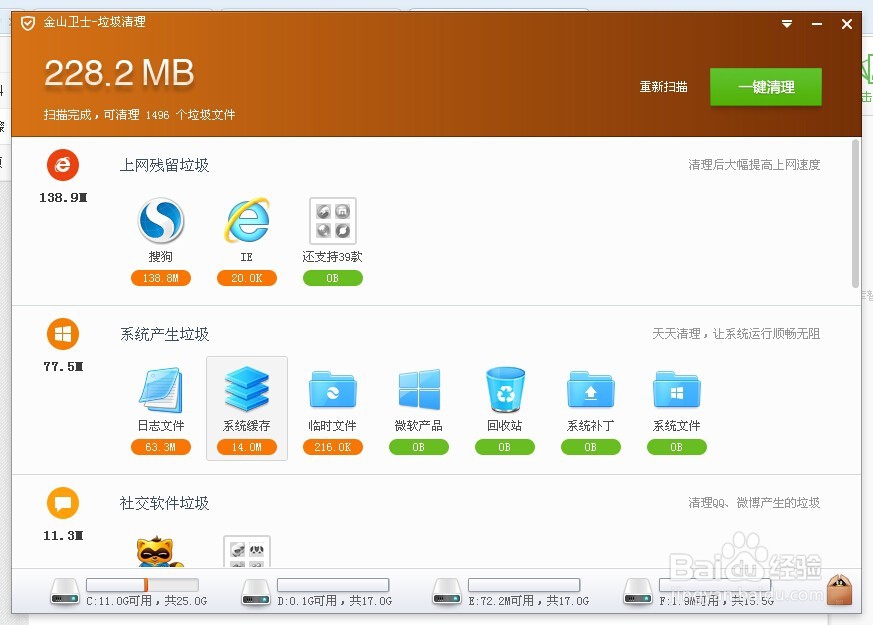Screen dimensions: 873x625
Task: Click the 14.0M badge under 系统缓存
Action: point(247,447)
